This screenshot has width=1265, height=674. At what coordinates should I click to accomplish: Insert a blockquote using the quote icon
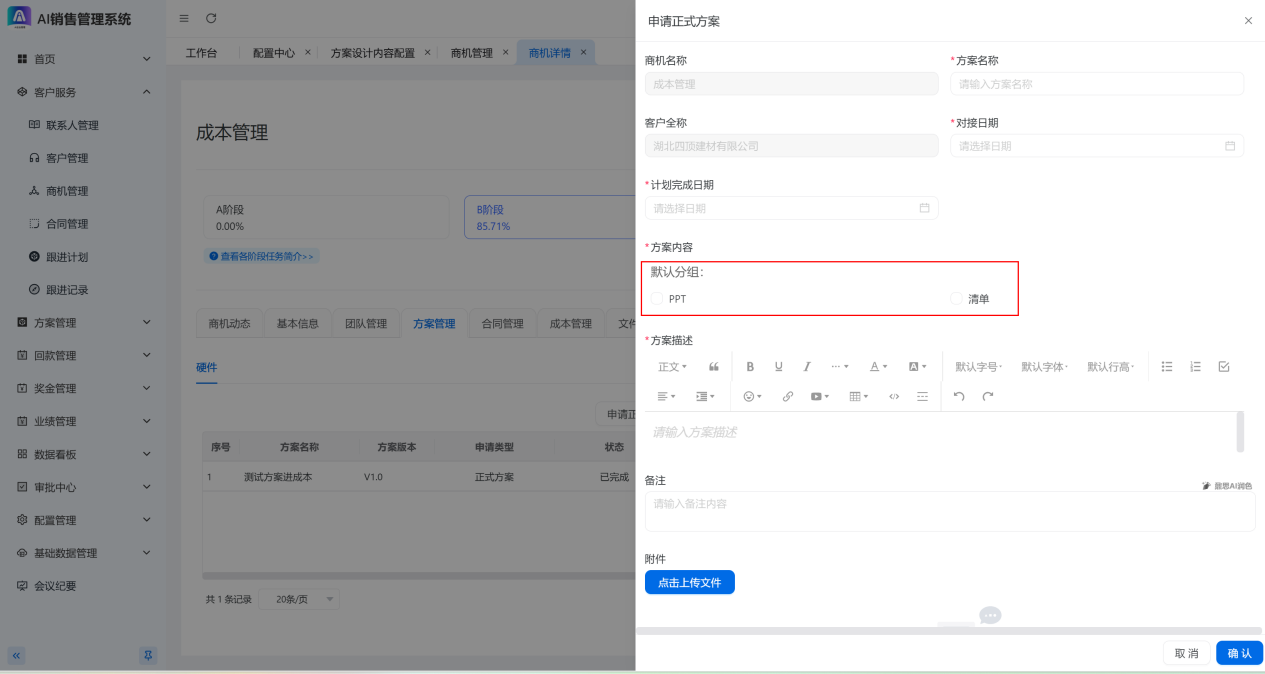point(714,367)
